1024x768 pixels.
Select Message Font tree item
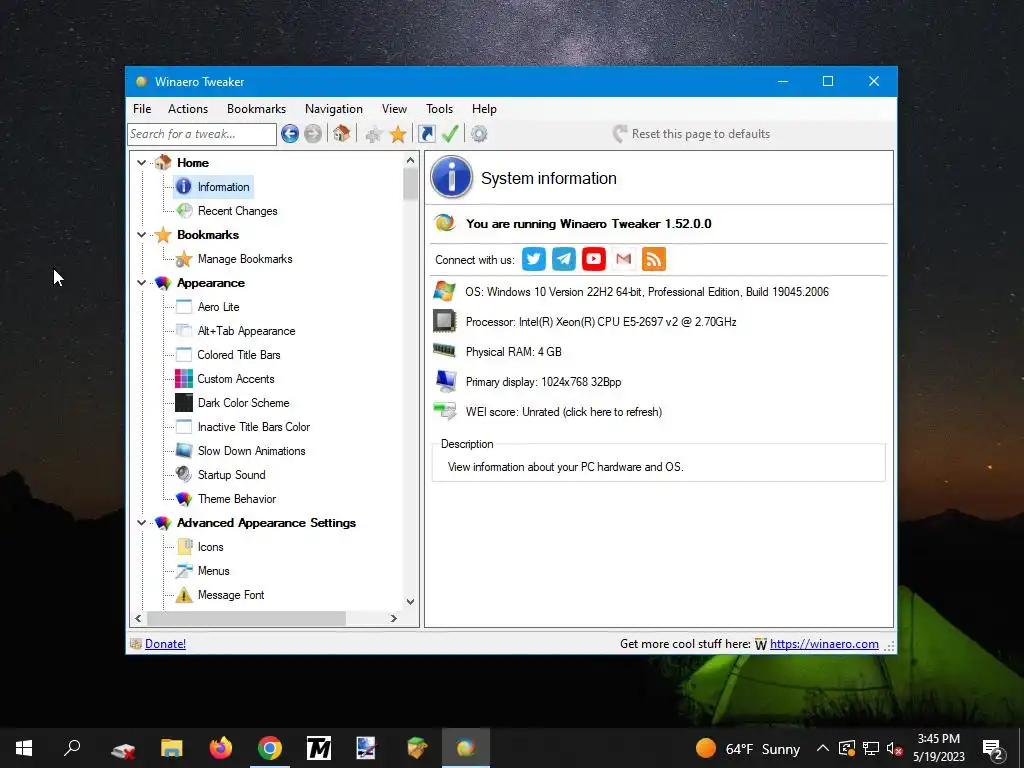click(x=231, y=595)
